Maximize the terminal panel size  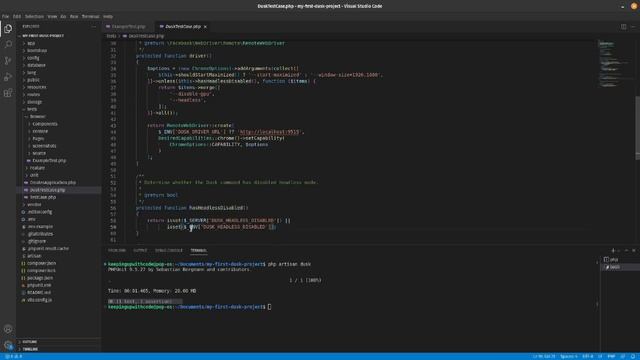pos(627,250)
